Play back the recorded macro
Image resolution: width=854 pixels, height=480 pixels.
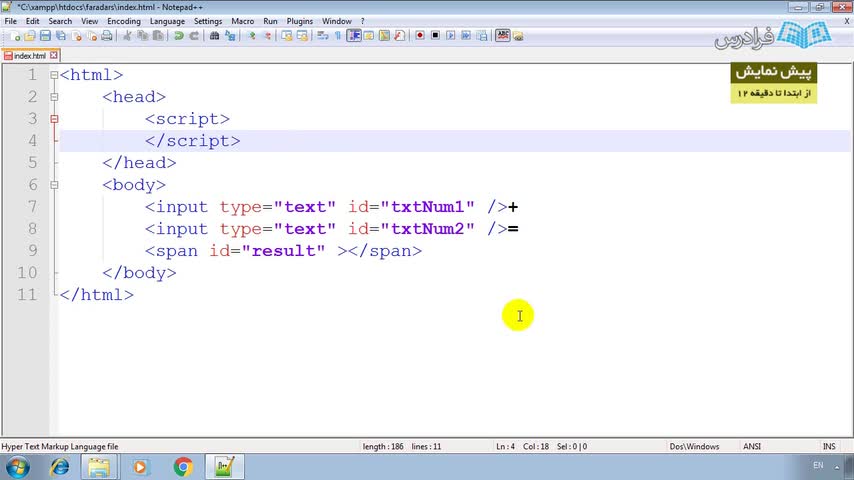click(x=450, y=36)
